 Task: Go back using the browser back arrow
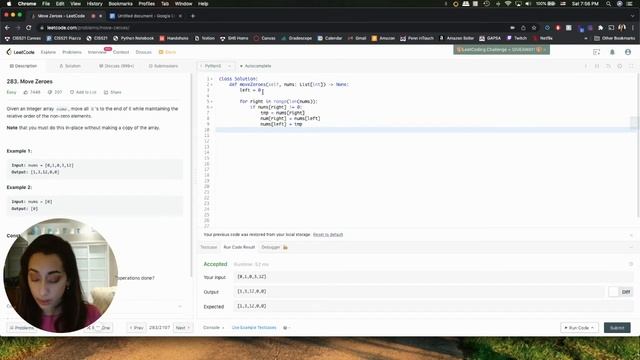click(x=7, y=28)
